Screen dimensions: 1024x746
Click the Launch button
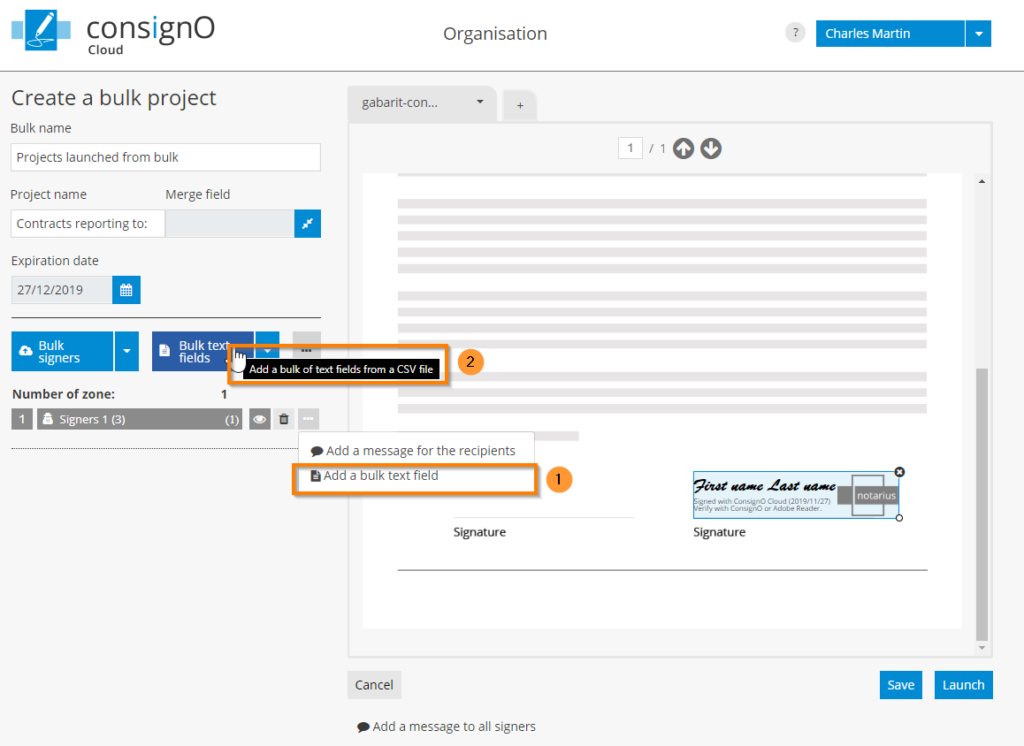click(x=963, y=685)
